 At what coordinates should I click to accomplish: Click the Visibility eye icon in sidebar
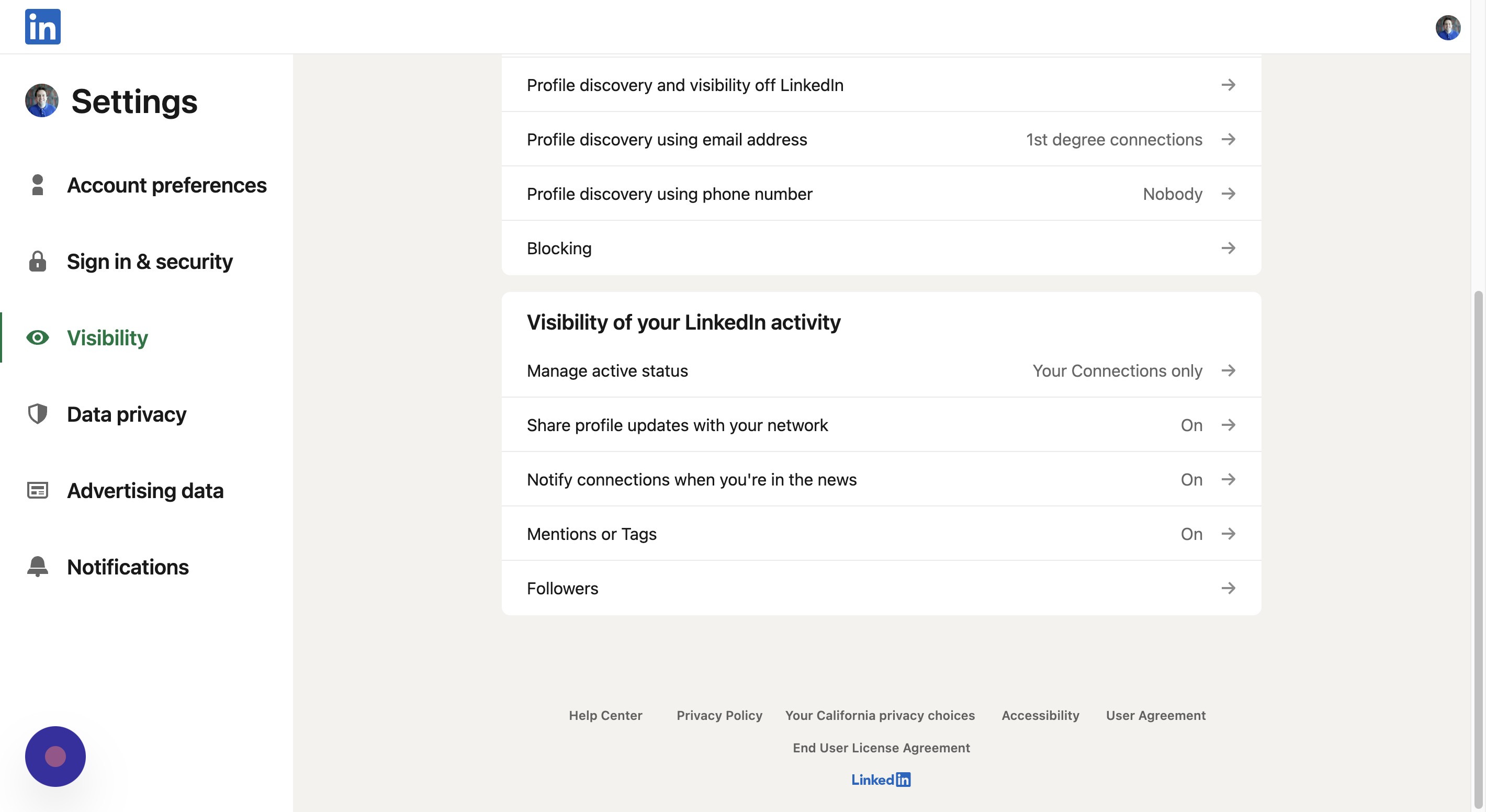pos(38,337)
